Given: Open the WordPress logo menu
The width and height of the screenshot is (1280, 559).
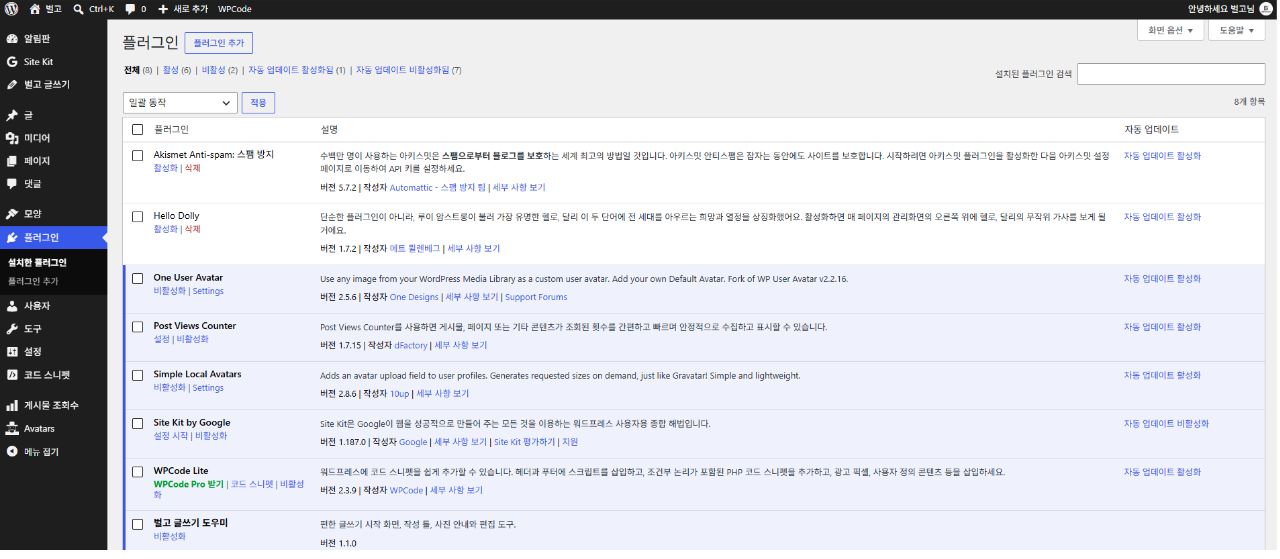Looking at the screenshot, I should point(12,8).
